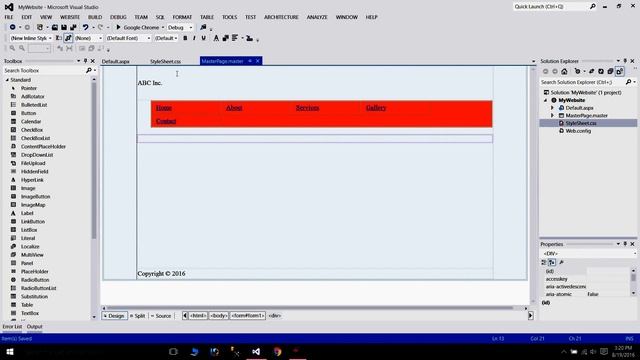Click the highlighted Preview Selected Items icon

tap(620, 71)
